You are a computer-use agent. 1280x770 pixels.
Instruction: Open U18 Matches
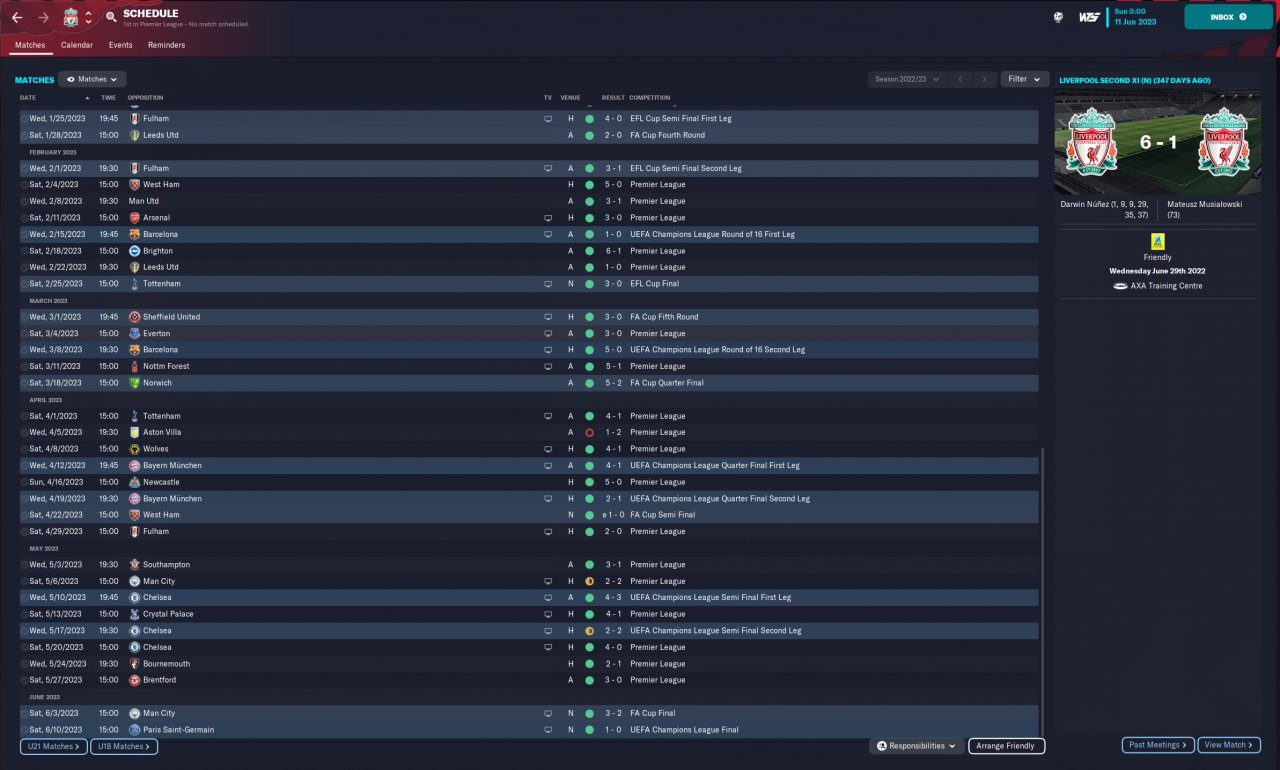[124, 746]
